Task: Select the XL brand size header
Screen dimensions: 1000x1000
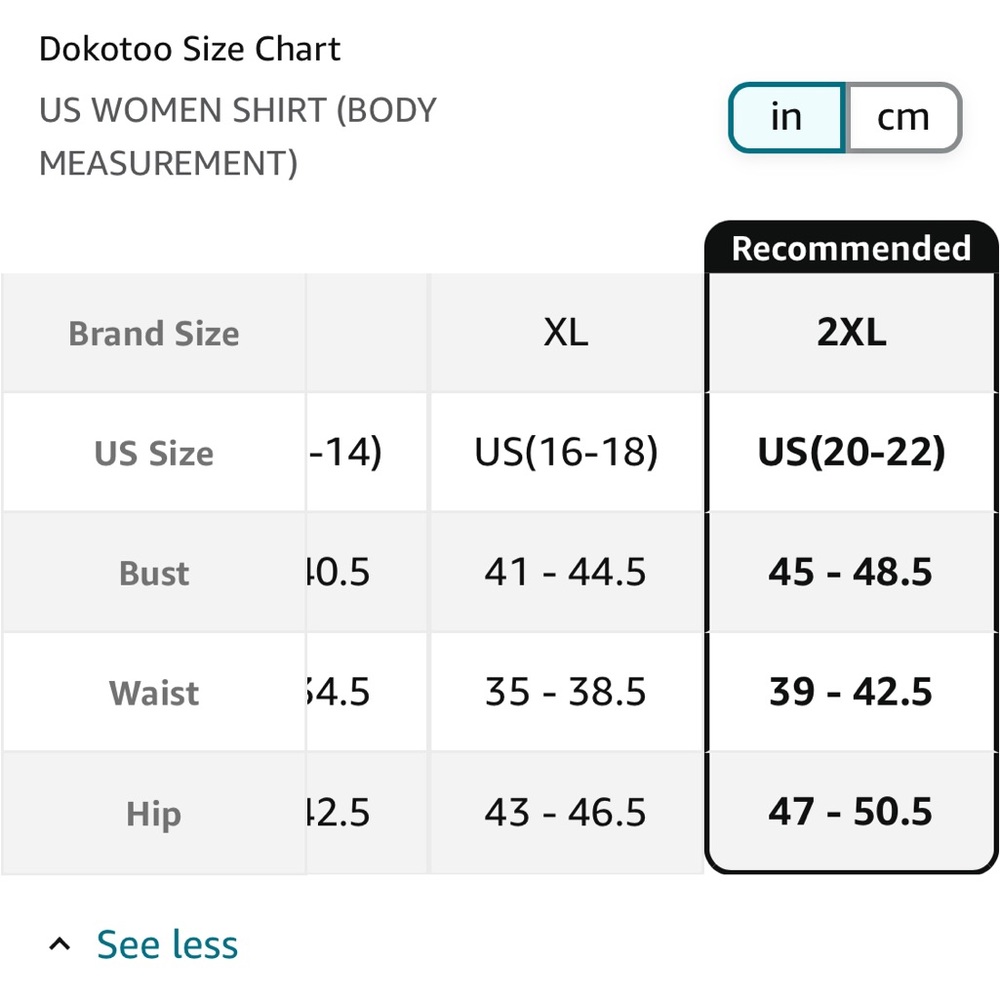Action: point(566,332)
